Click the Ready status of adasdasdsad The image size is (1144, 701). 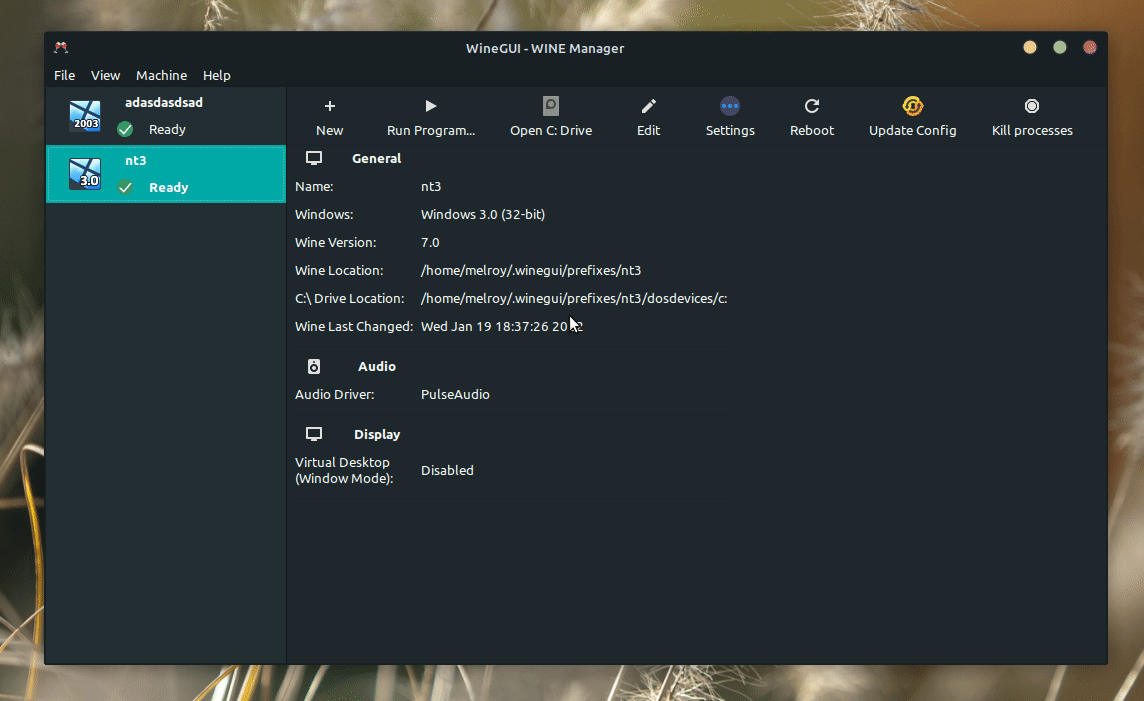point(167,129)
